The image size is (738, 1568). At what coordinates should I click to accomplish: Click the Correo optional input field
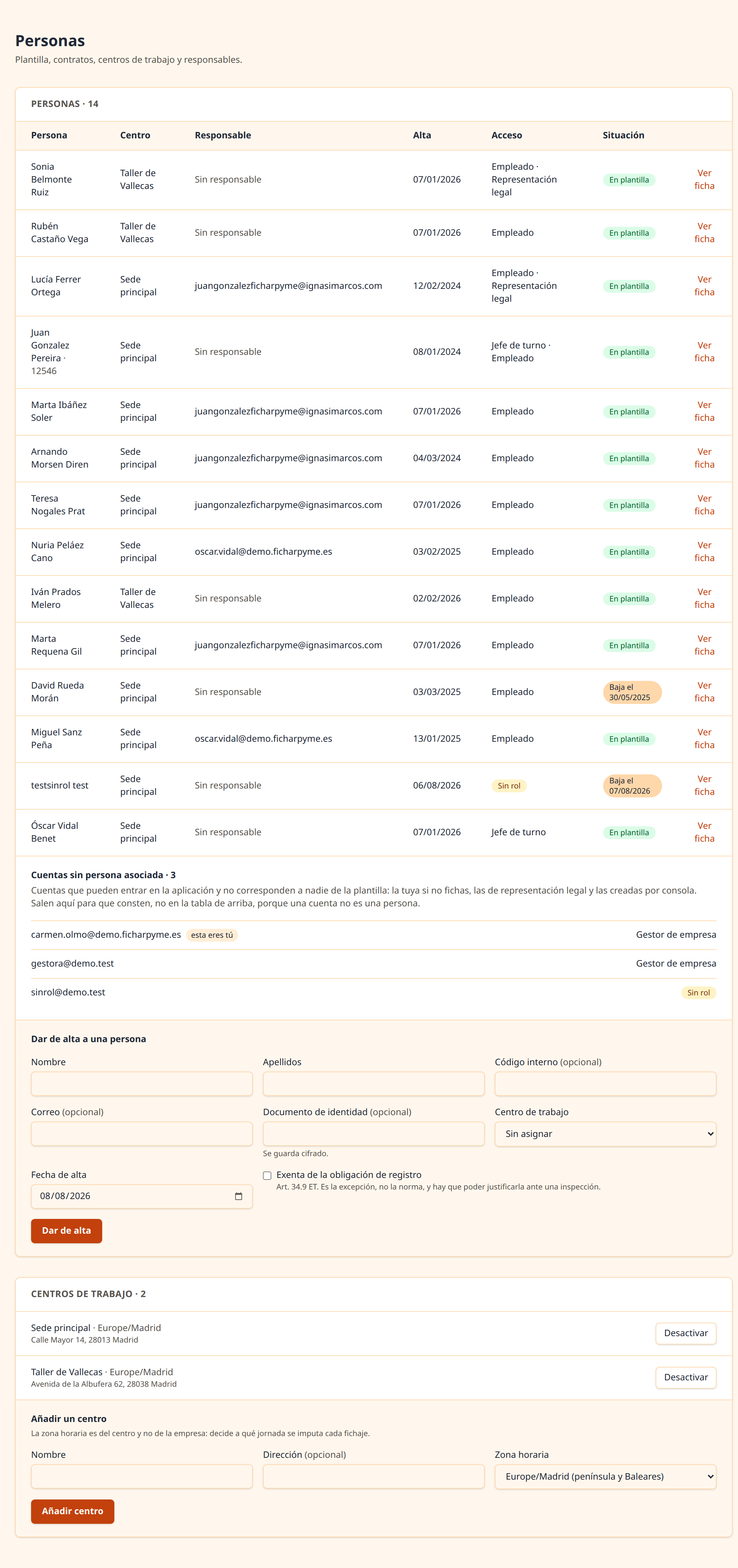click(141, 1133)
